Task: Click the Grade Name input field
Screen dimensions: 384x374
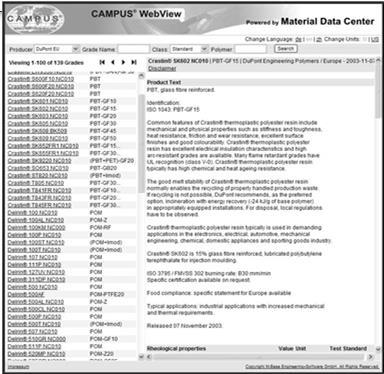Action: click(x=133, y=49)
